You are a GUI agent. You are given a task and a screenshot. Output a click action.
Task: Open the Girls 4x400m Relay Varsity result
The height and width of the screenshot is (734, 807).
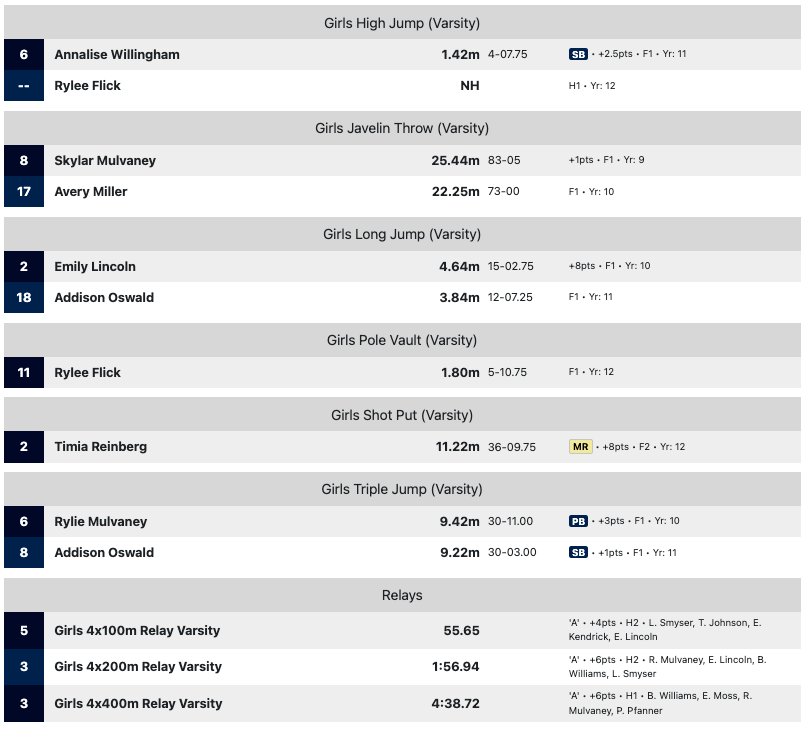coord(137,704)
